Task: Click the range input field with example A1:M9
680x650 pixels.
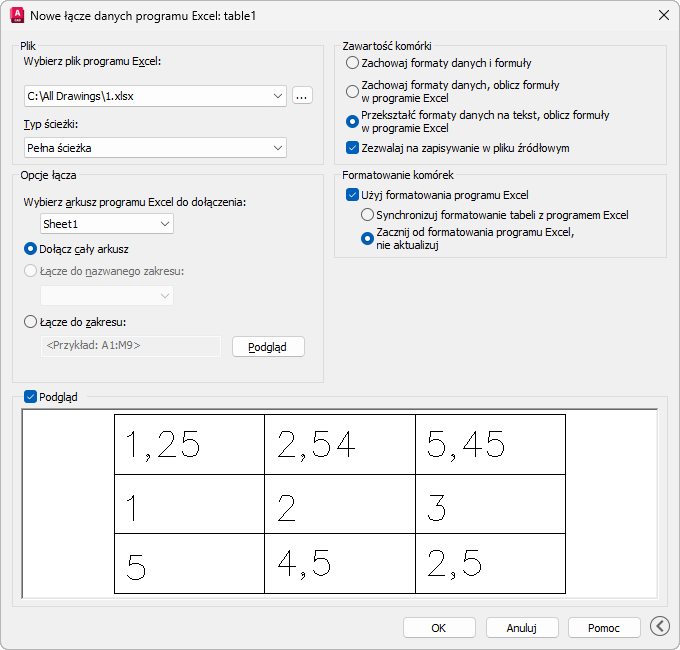Action: [131, 346]
